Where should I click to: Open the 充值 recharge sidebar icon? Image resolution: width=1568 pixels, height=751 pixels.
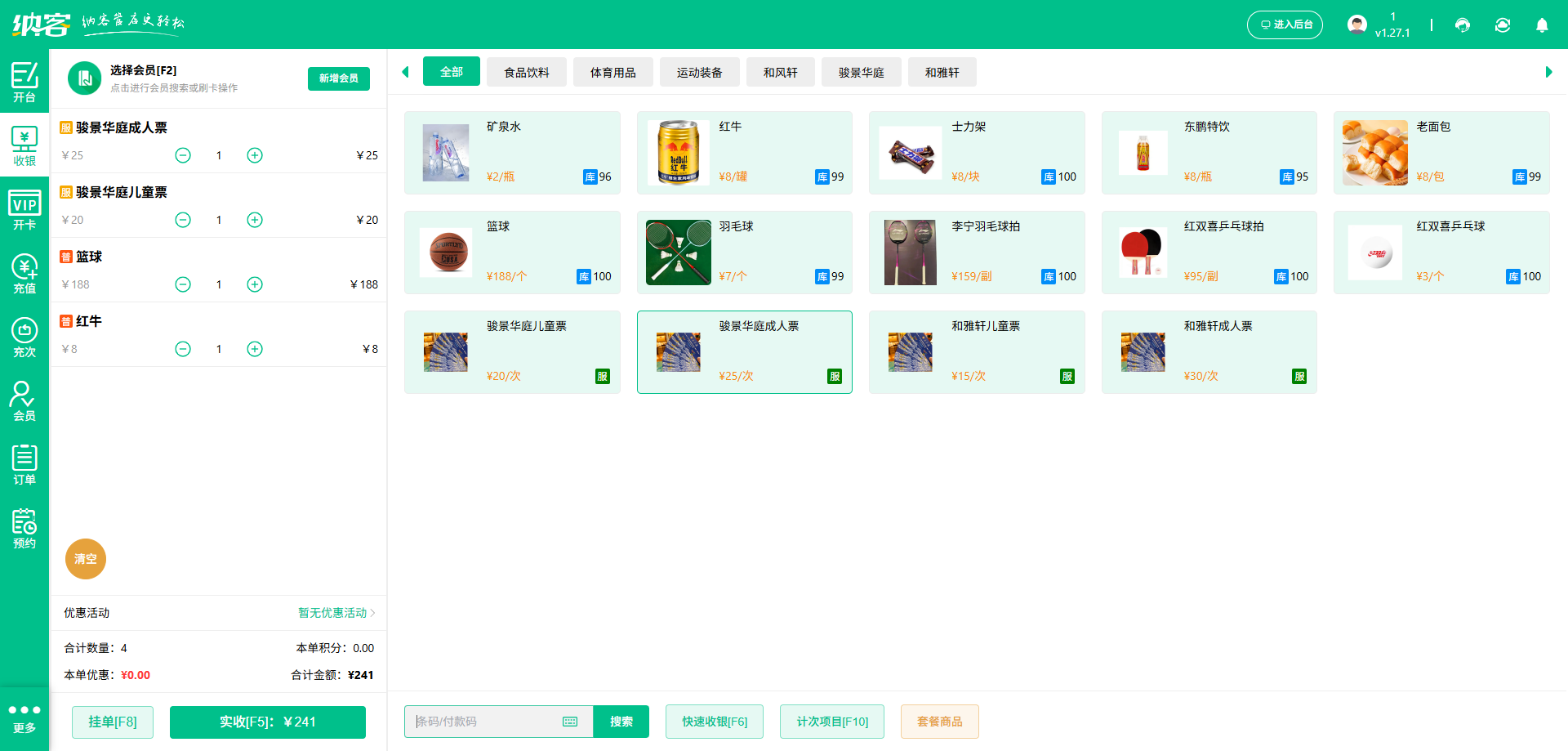click(24, 273)
